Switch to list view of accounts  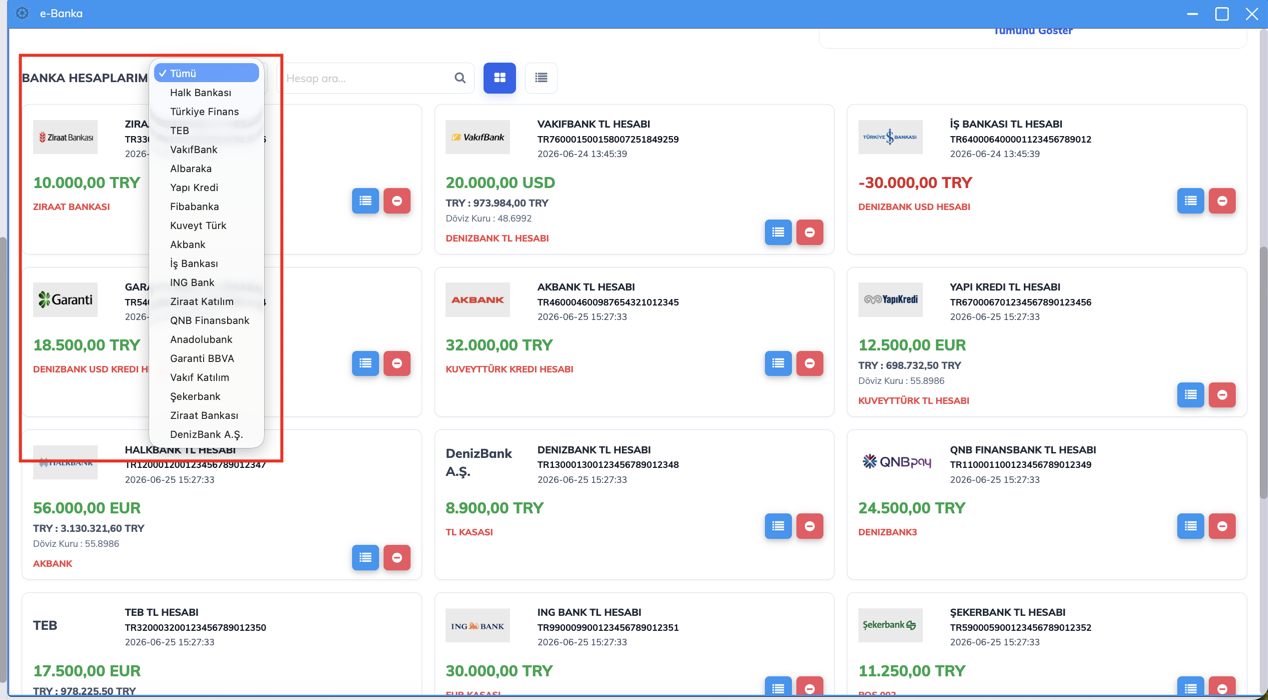pyautogui.click(x=541, y=78)
